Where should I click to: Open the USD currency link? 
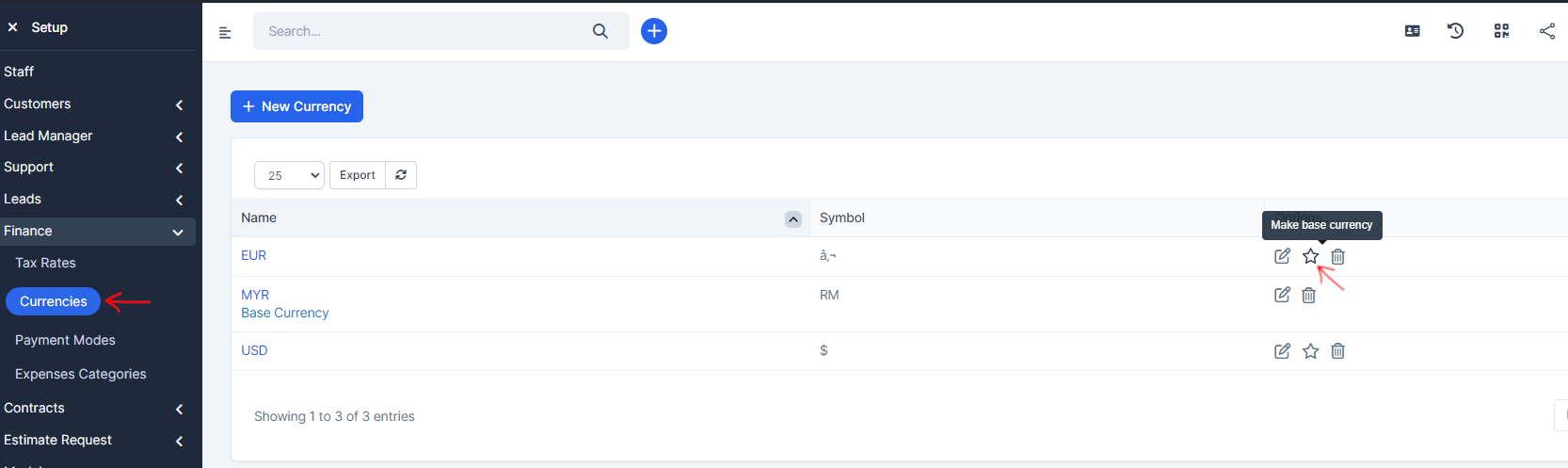pos(254,350)
